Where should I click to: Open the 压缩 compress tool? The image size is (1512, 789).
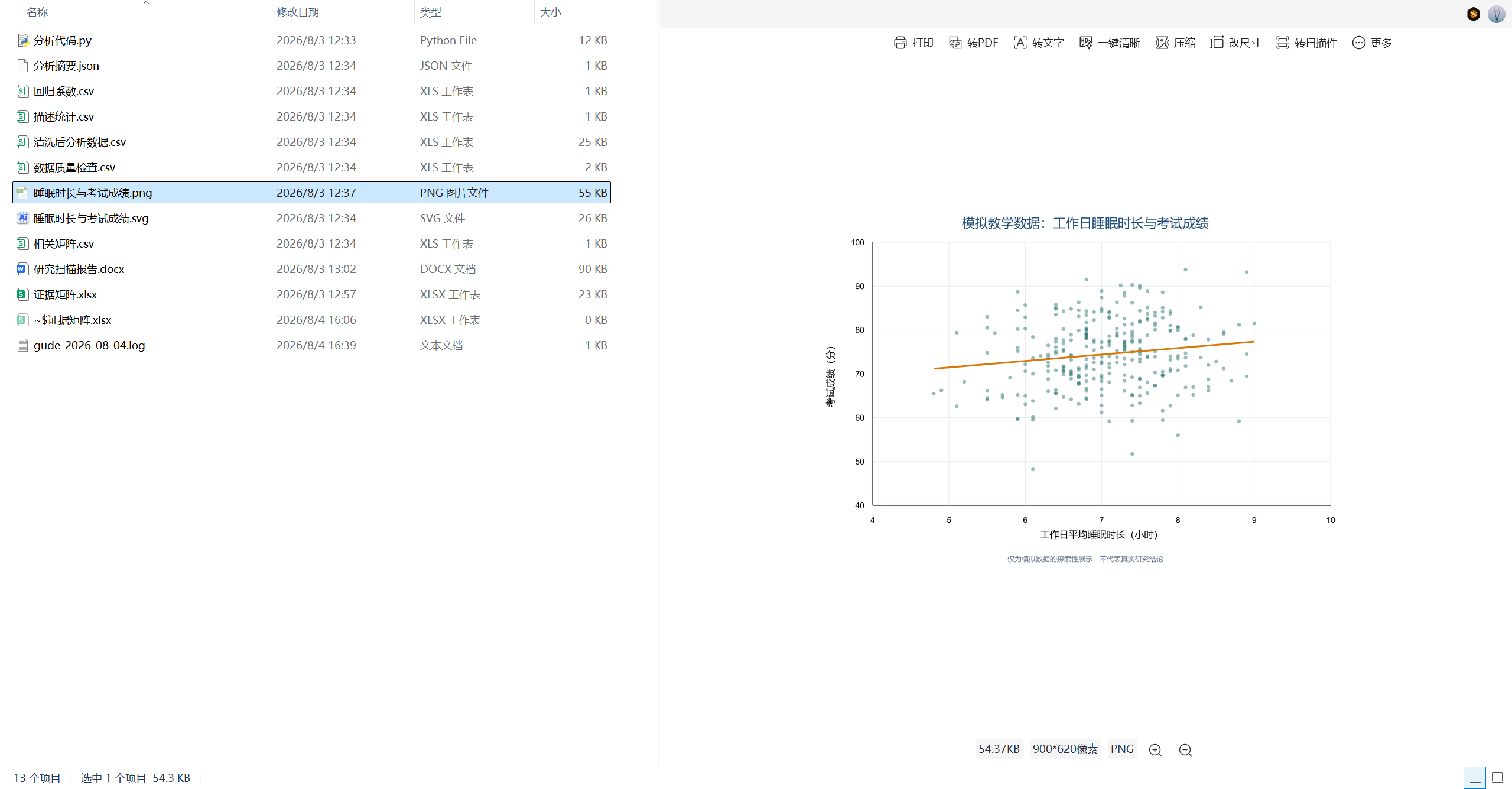(x=1175, y=43)
